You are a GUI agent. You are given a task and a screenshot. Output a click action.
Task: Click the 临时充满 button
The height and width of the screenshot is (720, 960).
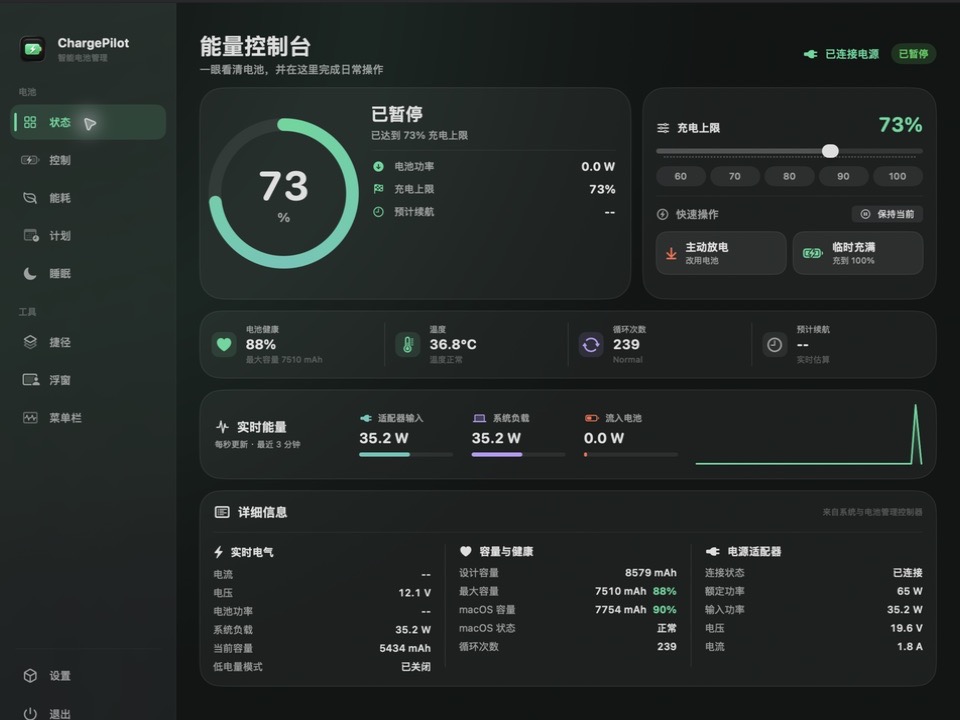[858, 253]
